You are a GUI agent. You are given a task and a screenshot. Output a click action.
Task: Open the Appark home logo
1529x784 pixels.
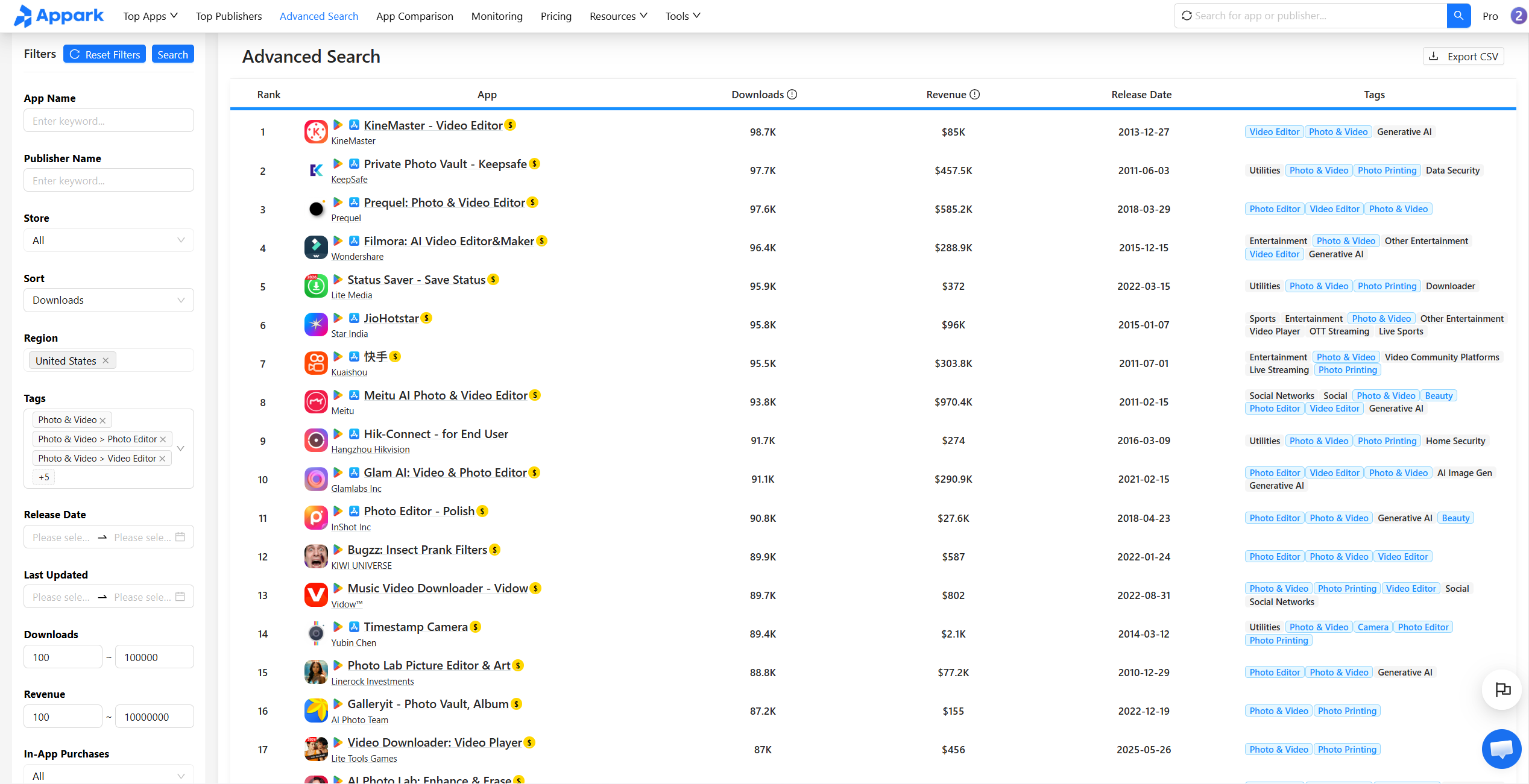58,16
